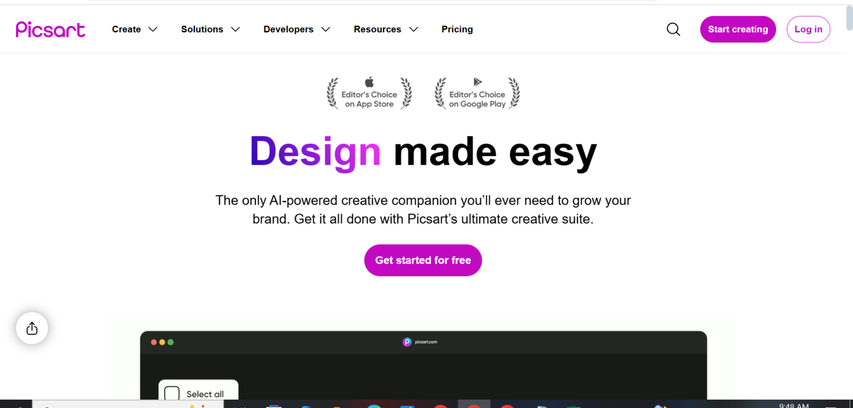Click the floating share icon button
The height and width of the screenshot is (408, 853).
coord(32,329)
